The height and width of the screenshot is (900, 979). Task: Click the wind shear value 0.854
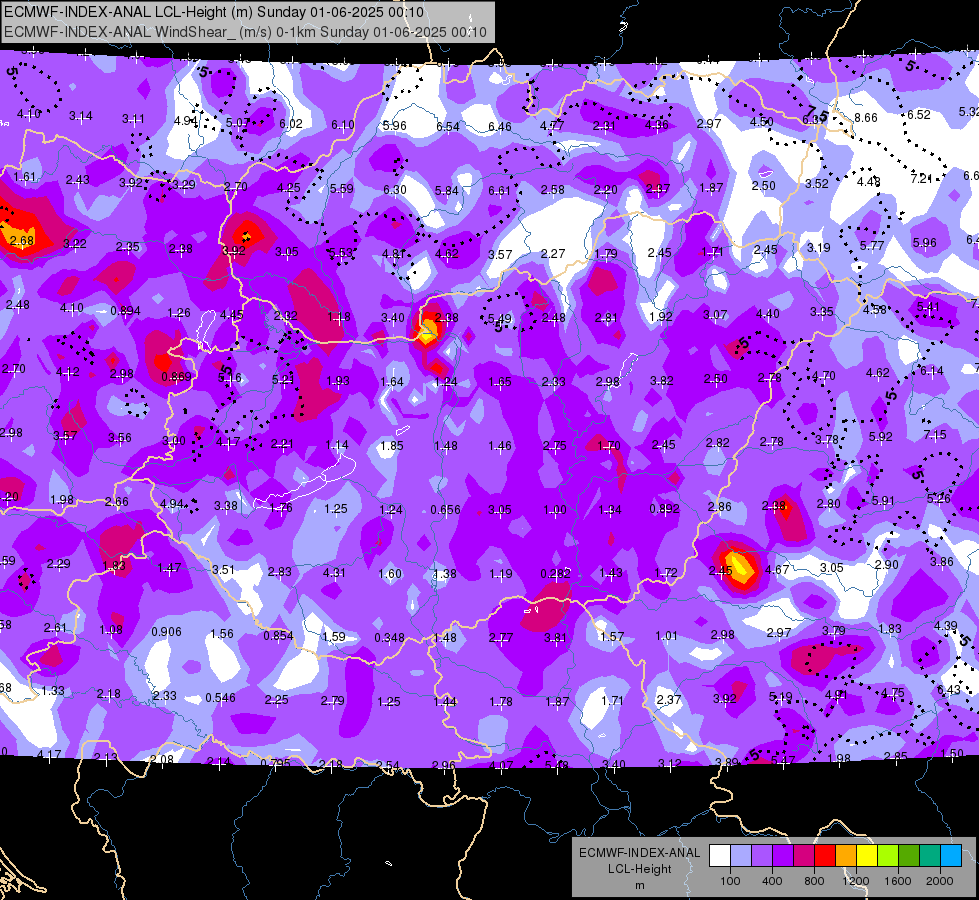[x=278, y=635]
